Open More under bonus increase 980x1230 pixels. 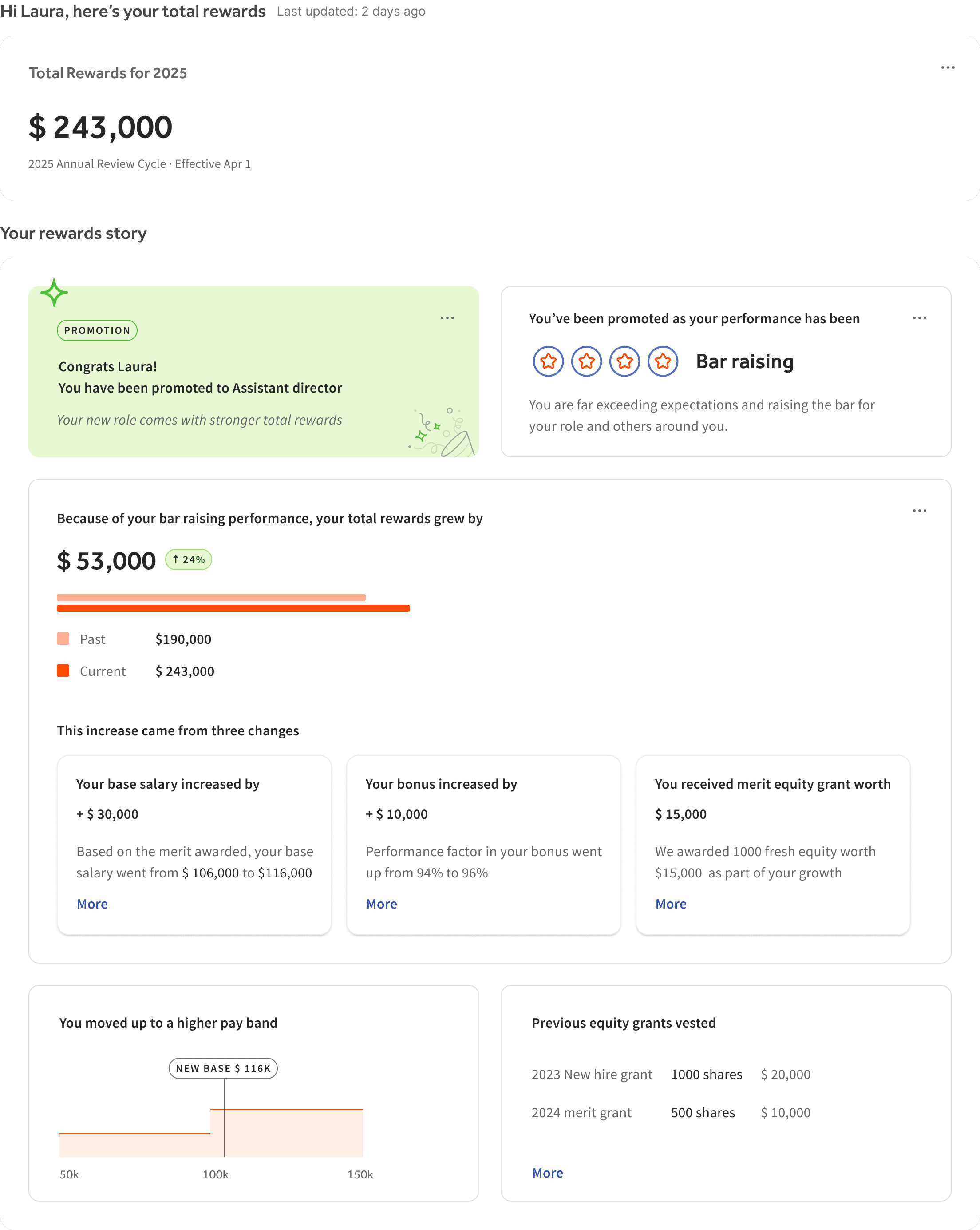(x=381, y=904)
